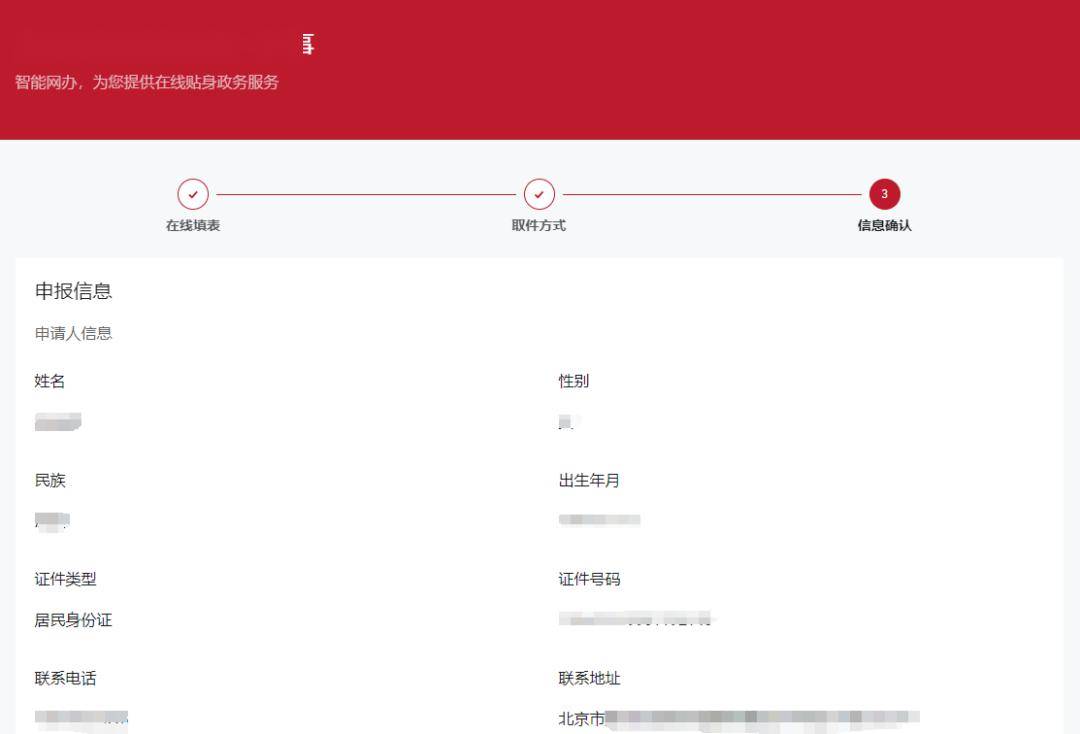Switch to the 在线填表 step
This screenshot has height=734, width=1080.
tap(193, 225)
